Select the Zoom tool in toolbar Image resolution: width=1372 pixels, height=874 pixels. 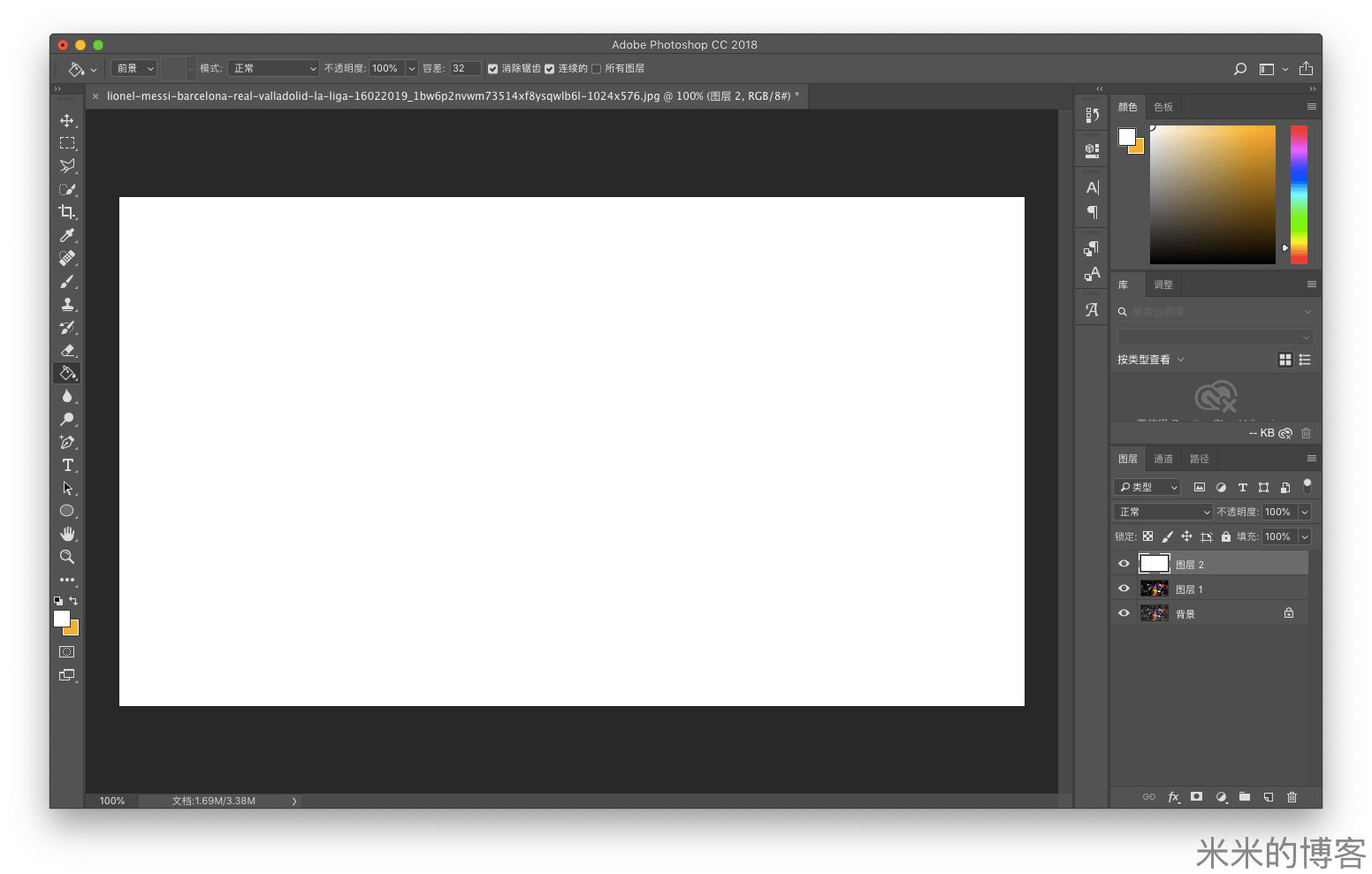coord(67,557)
